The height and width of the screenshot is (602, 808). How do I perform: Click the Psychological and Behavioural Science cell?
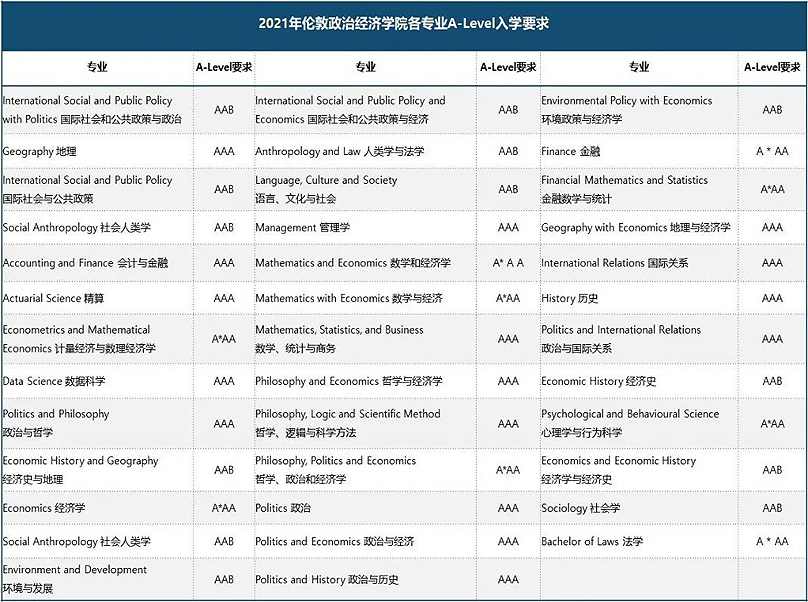pyautogui.click(x=631, y=423)
